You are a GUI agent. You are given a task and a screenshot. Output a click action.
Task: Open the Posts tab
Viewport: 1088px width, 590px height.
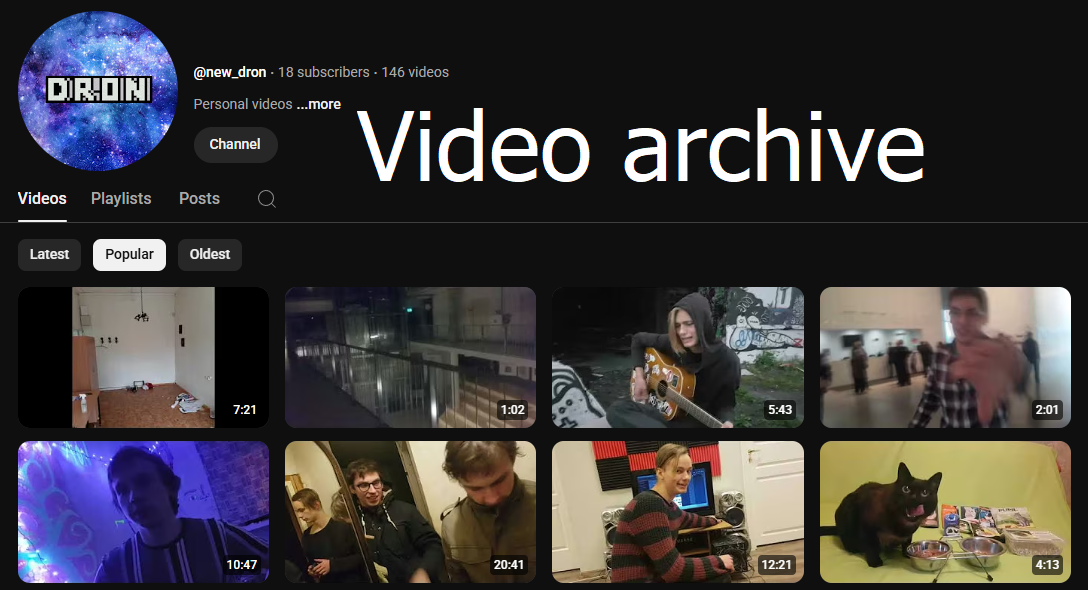tap(199, 199)
